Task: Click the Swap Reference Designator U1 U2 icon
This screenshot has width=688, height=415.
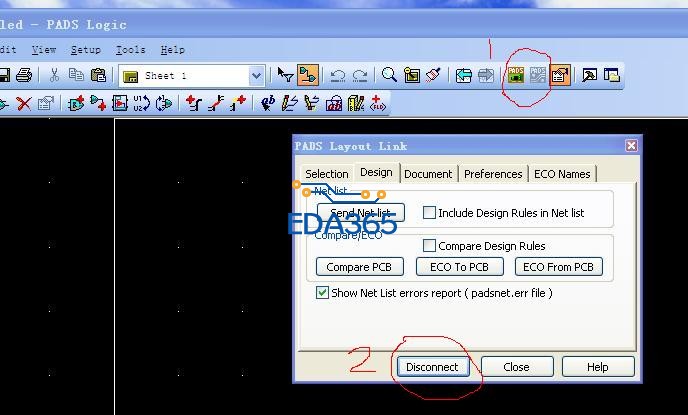Action: pos(141,104)
